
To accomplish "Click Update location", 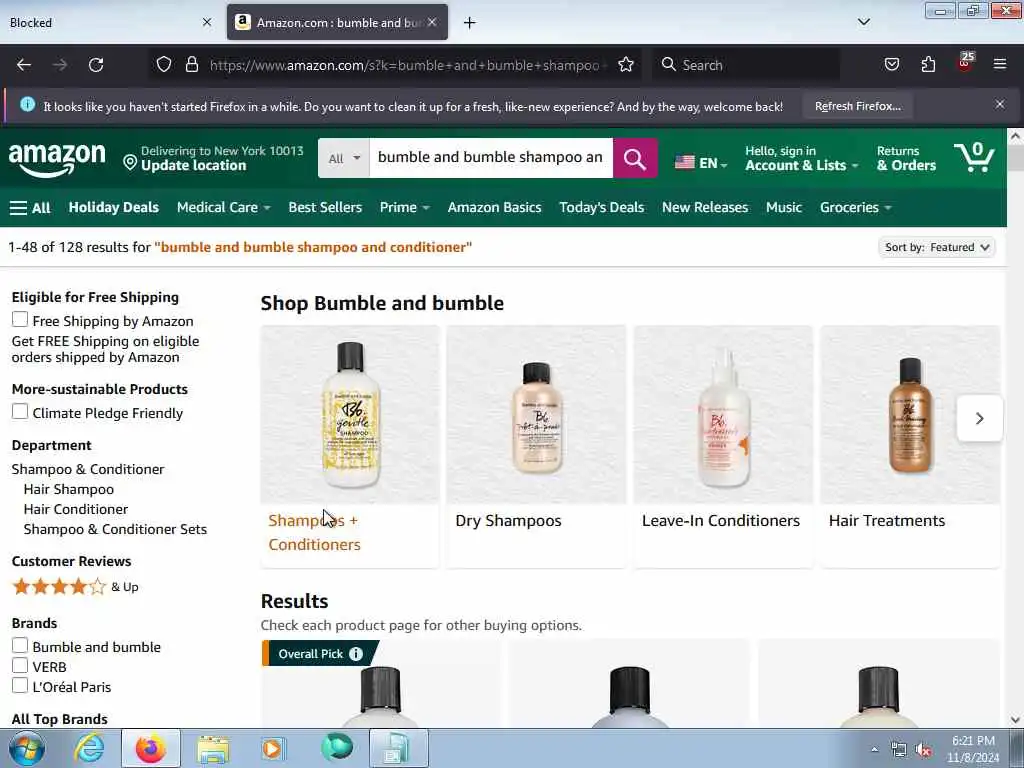I will [193, 166].
